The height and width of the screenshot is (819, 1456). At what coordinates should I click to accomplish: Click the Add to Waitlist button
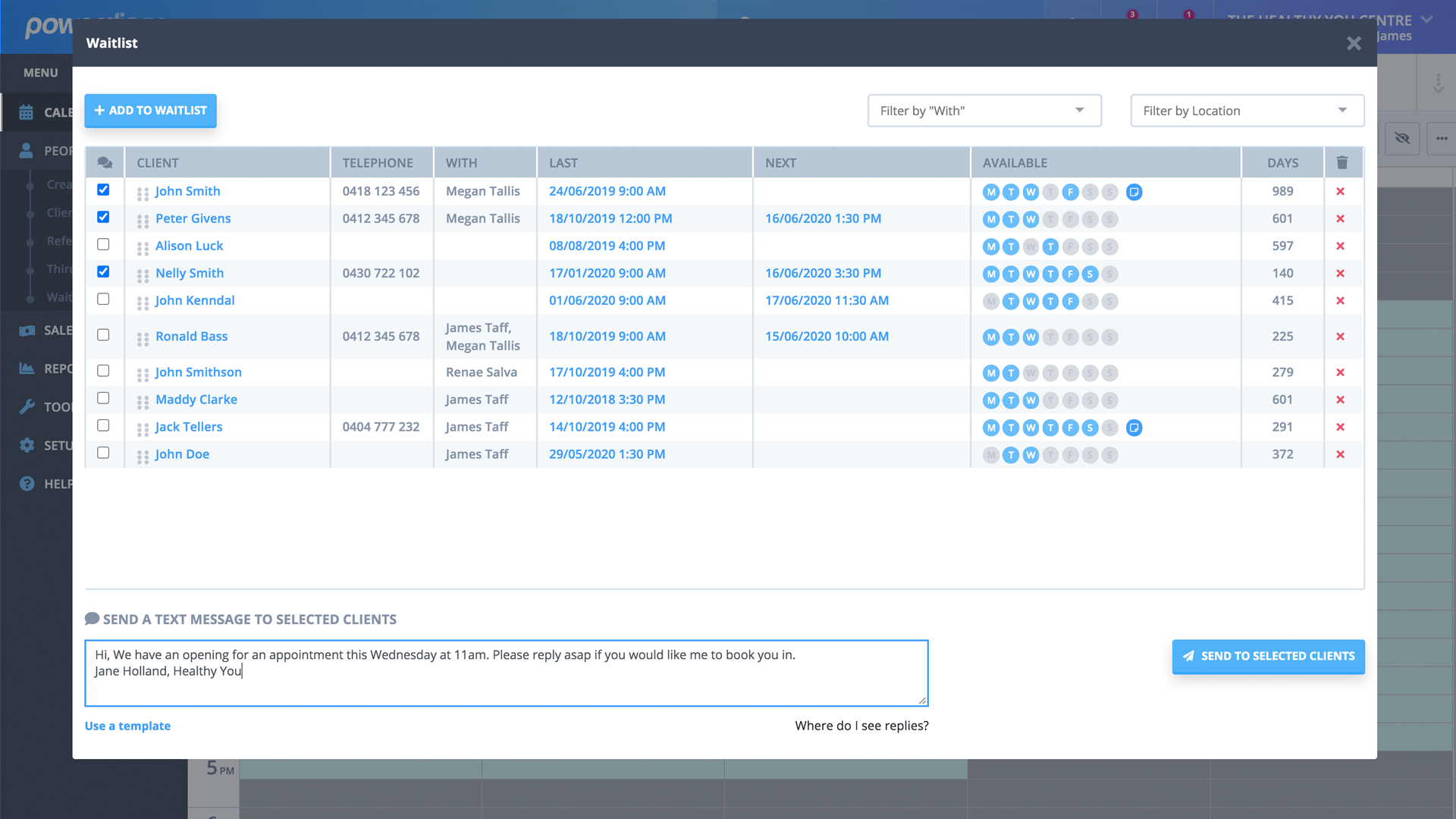pyautogui.click(x=150, y=110)
